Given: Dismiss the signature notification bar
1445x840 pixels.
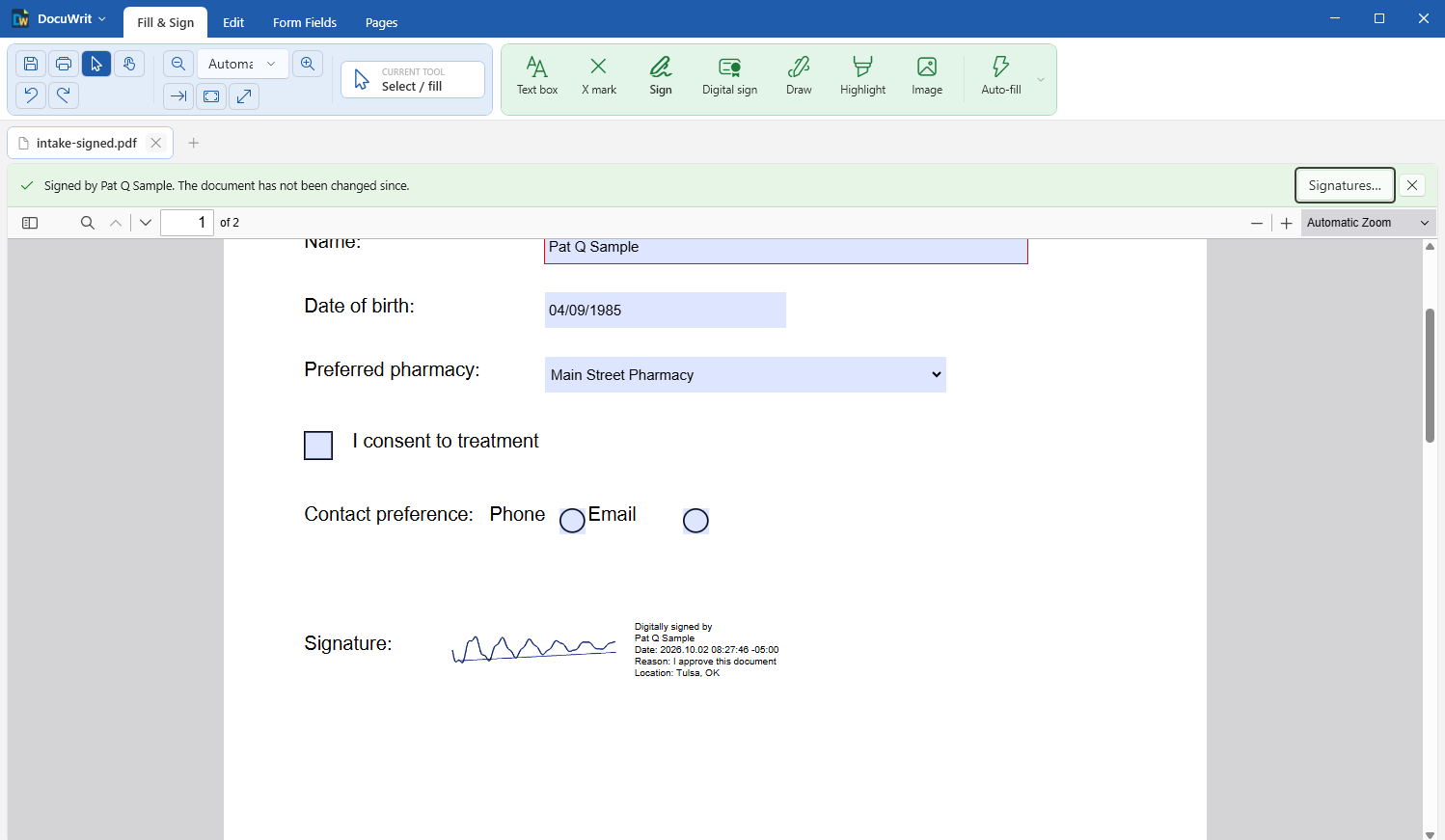Looking at the screenshot, I should (1412, 185).
